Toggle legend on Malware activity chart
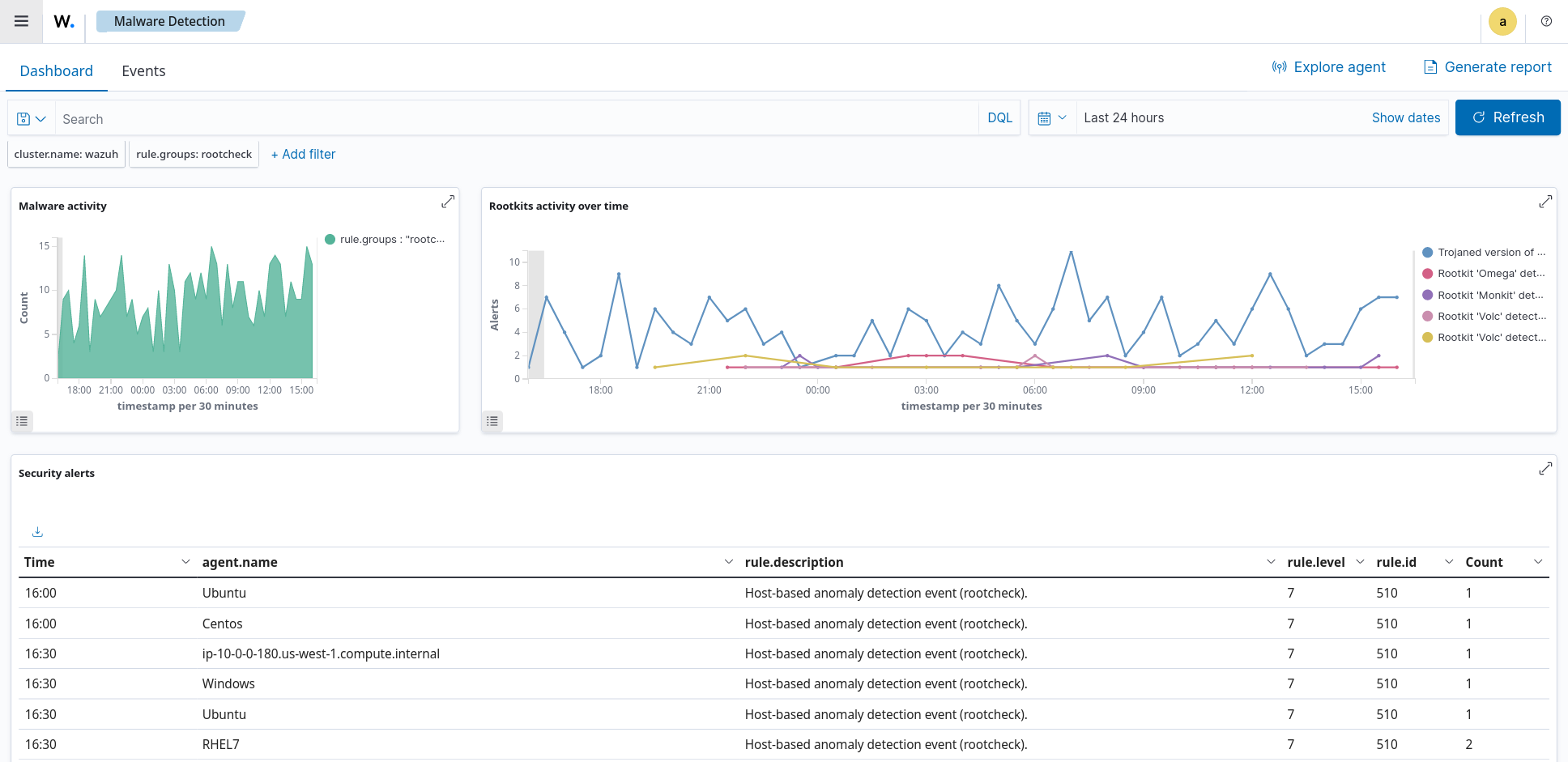This screenshot has width=1568, height=762. tap(22, 421)
